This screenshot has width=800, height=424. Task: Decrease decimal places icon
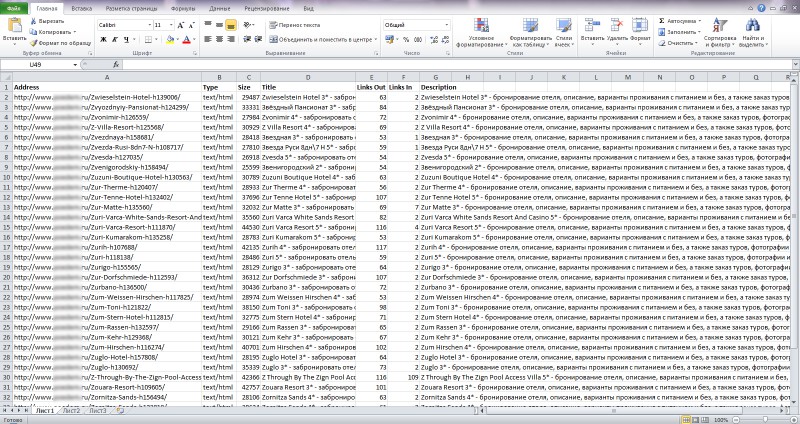pyautogui.click(x=445, y=39)
